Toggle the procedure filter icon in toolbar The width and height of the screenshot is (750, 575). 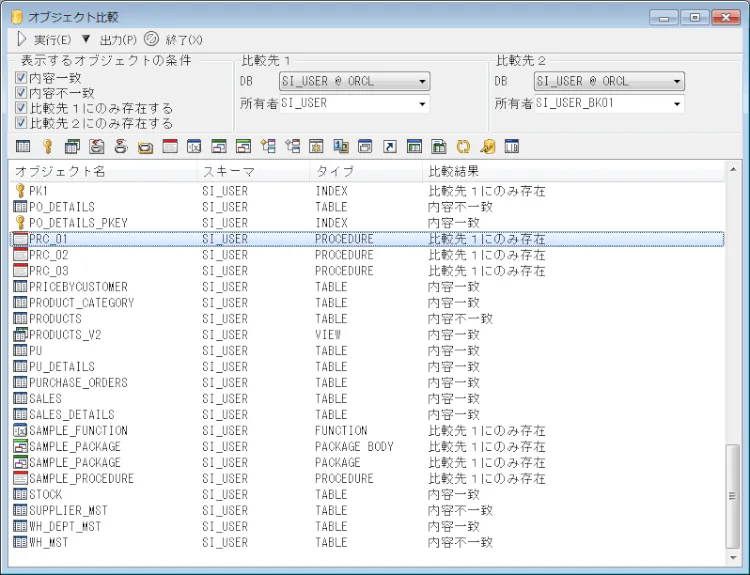coord(170,146)
